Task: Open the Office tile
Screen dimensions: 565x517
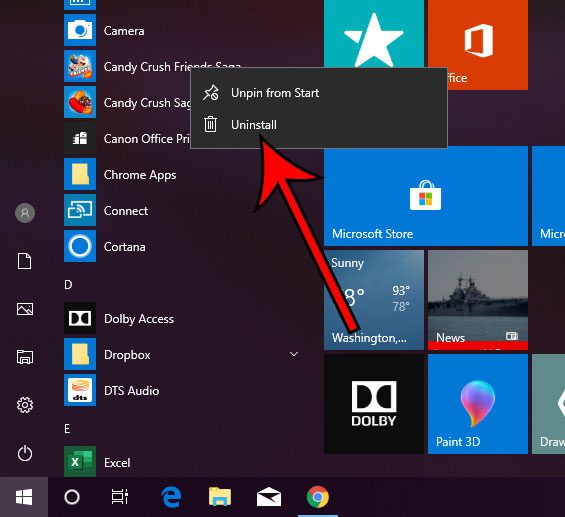Action: click(x=478, y=40)
